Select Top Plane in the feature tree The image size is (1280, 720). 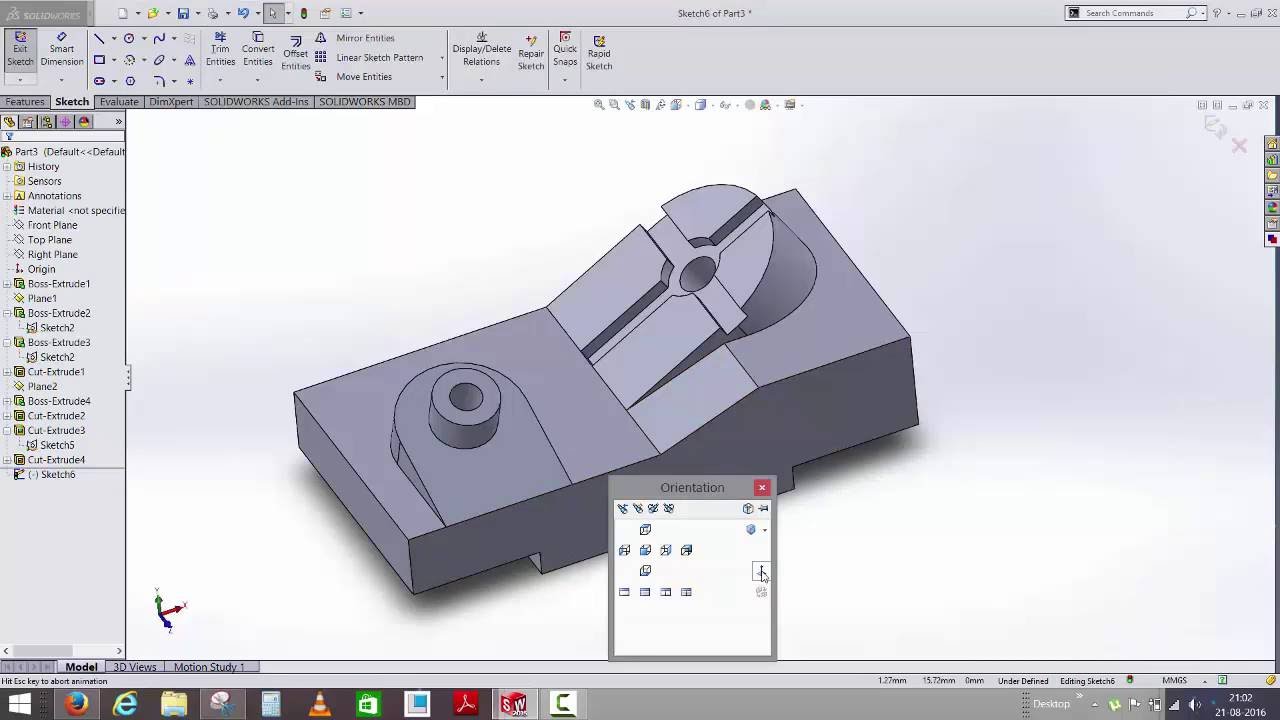(x=49, y=240)
